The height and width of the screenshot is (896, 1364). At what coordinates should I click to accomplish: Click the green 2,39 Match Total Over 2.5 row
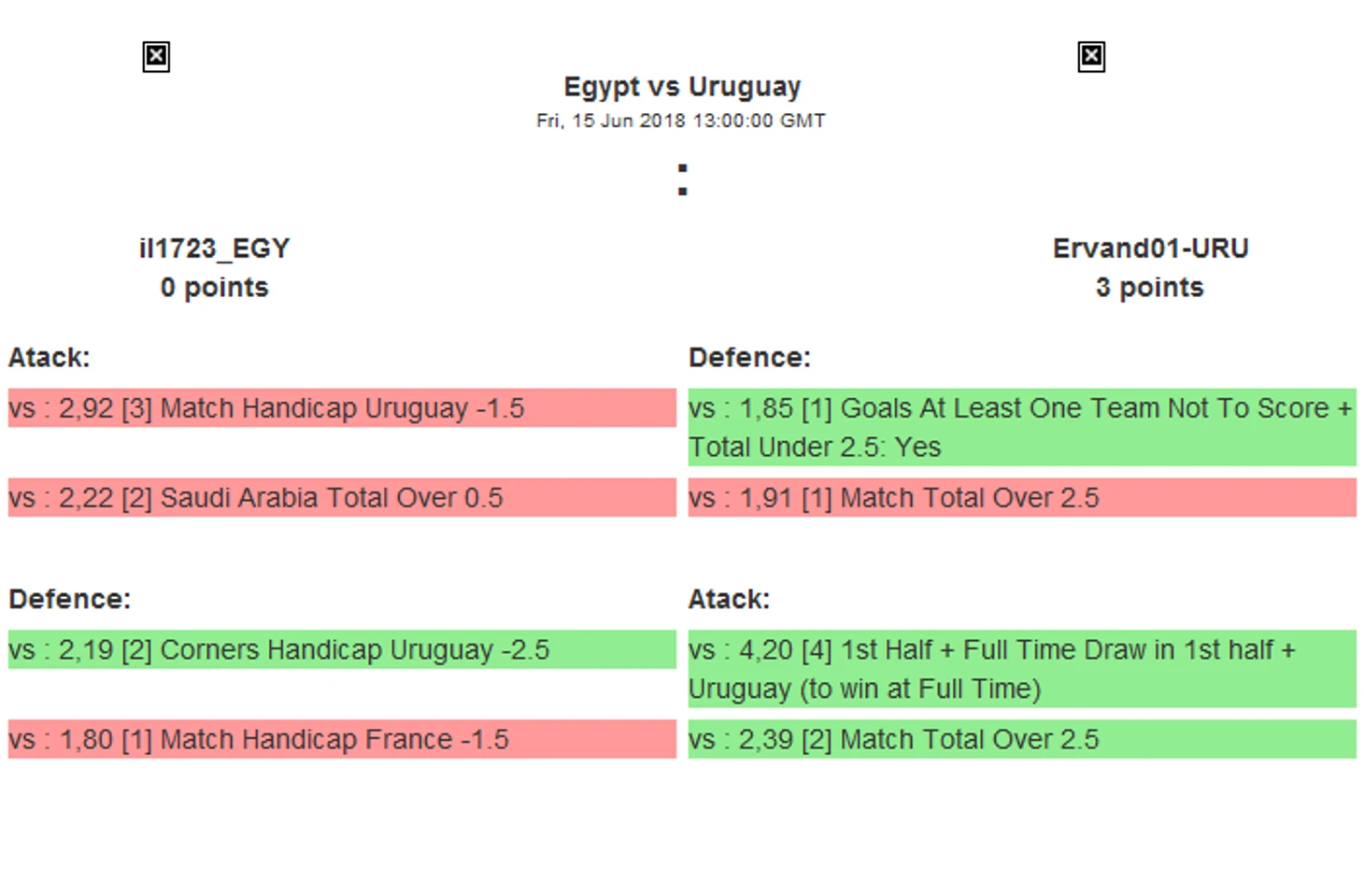1022,739
